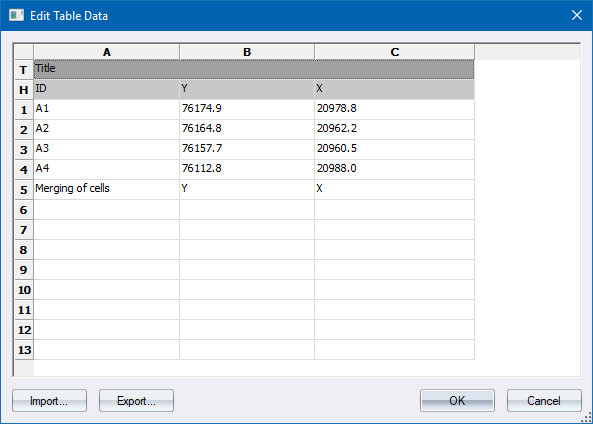Select the T title row header
This screenshot has height=424, width=593.
(24, 70)
